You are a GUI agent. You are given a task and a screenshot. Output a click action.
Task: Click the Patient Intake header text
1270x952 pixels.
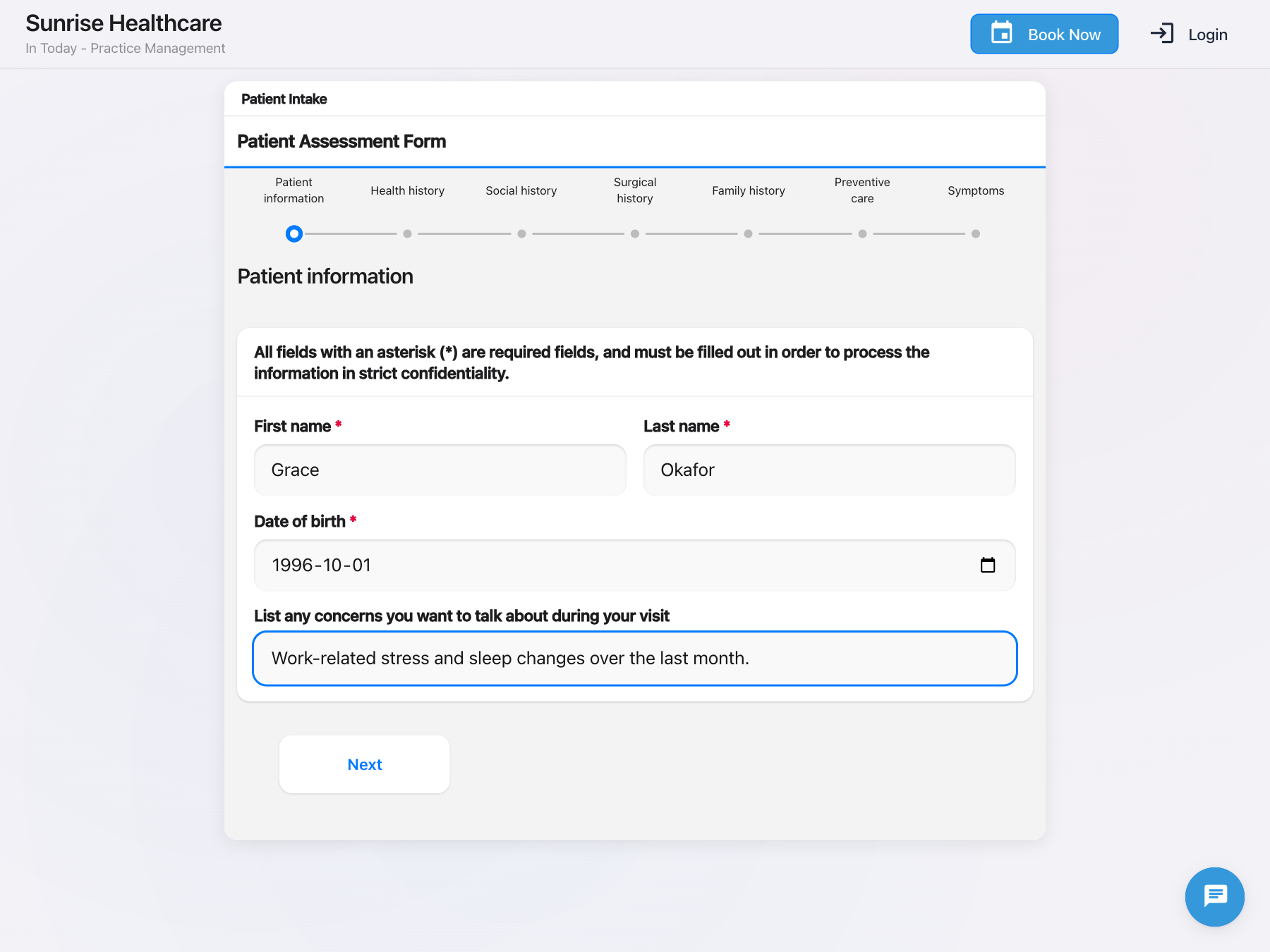click(x=284, y=99)
